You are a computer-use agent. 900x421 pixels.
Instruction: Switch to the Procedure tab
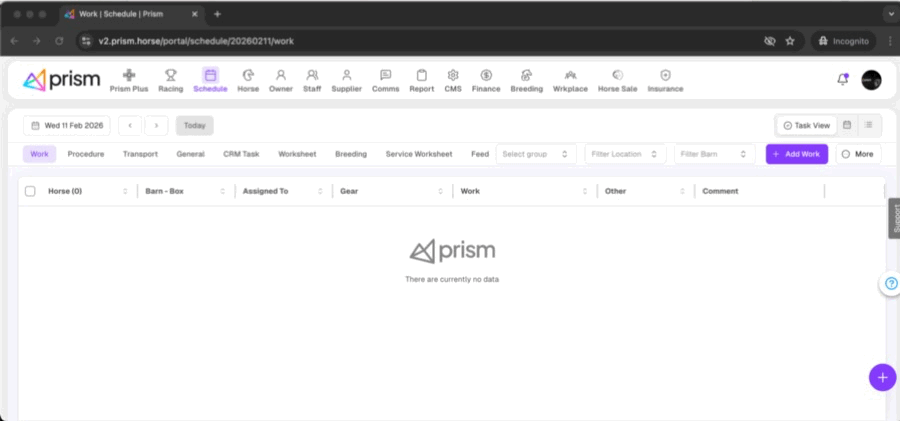(86, 154)
